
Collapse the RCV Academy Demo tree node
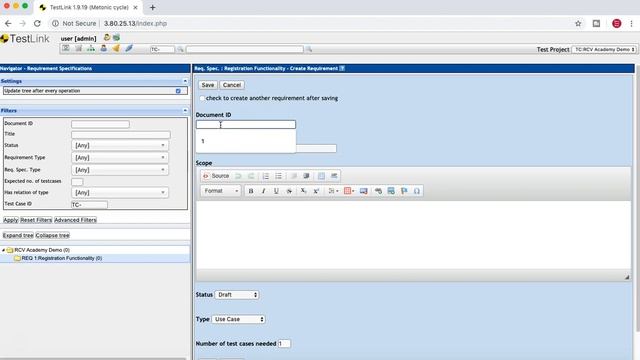point(3,250)
